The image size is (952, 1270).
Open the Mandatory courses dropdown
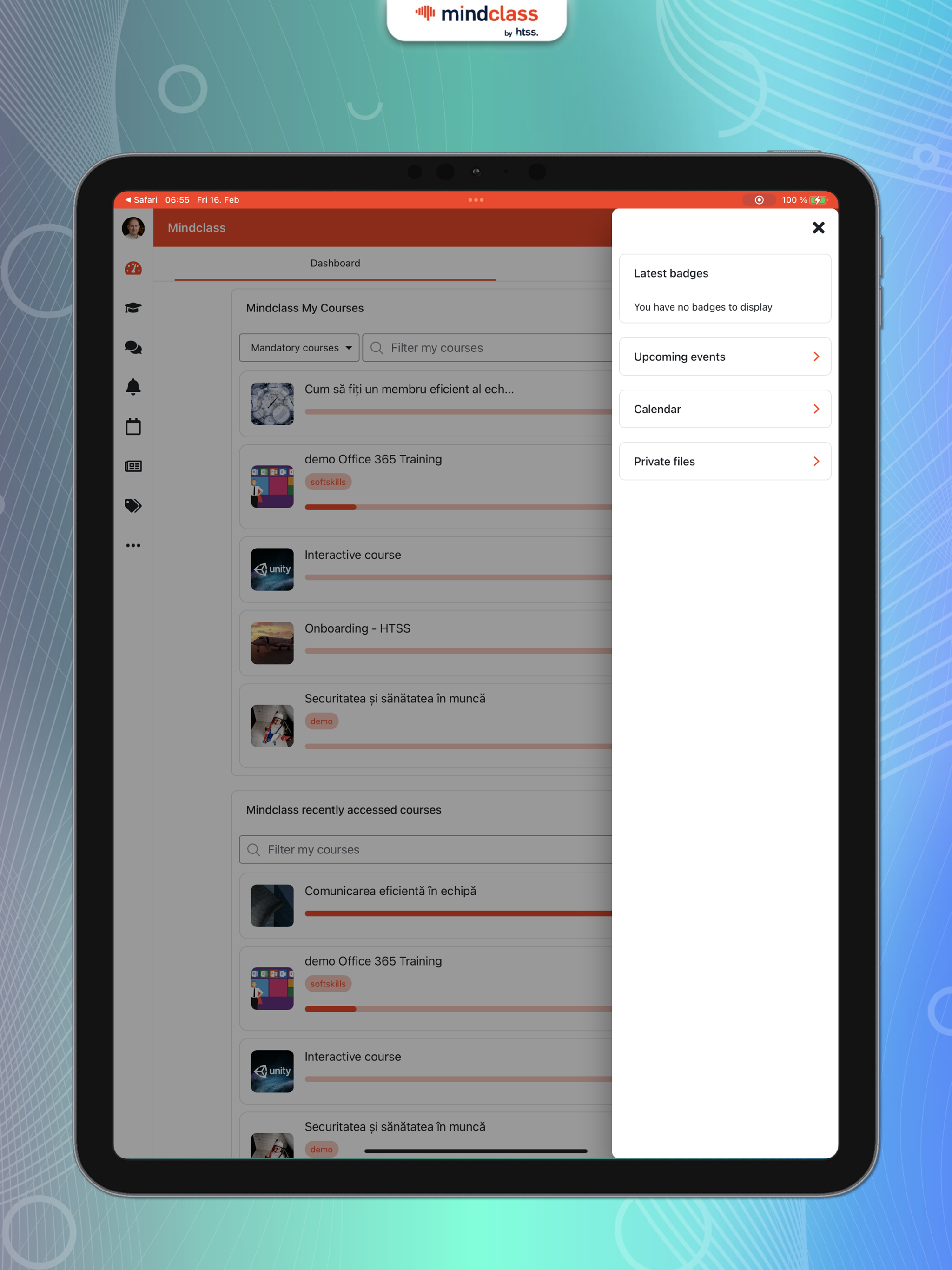click(x=299, y=348)
